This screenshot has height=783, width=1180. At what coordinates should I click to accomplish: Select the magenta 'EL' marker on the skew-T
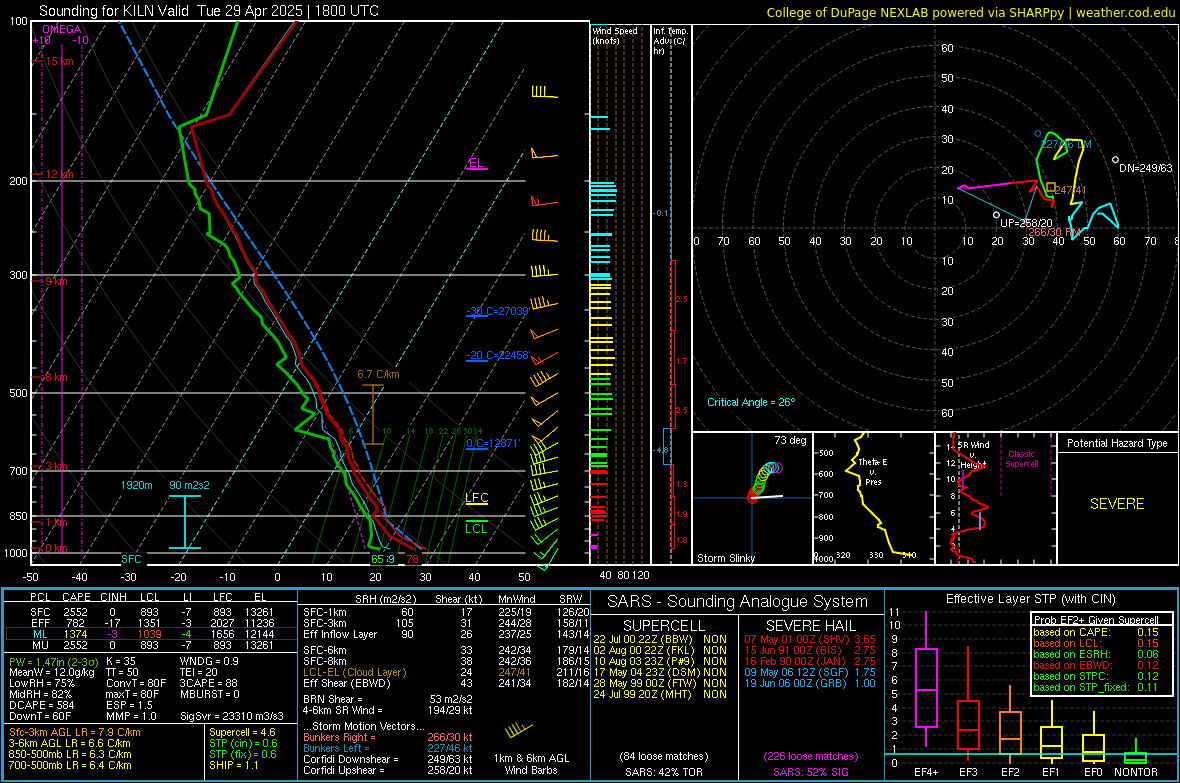click(x=476, y=163)
